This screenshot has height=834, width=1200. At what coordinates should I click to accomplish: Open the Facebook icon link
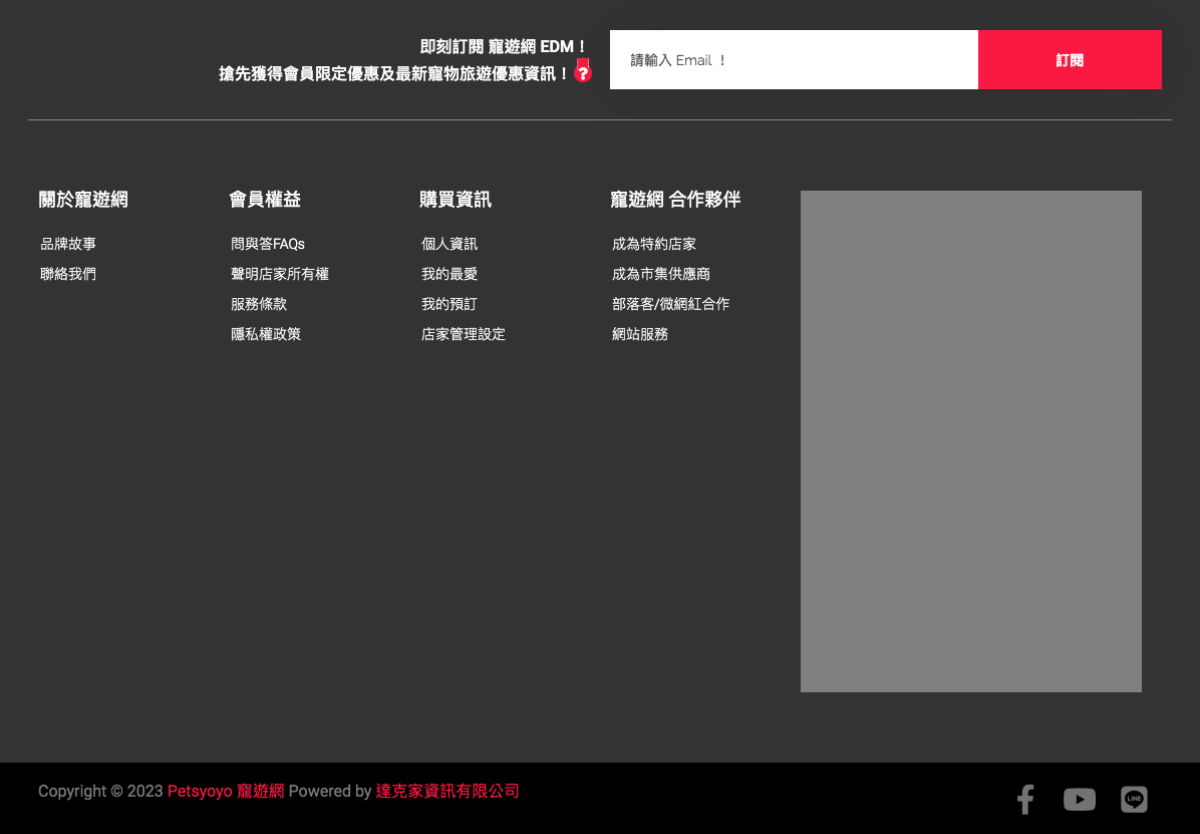point(1025,799)
